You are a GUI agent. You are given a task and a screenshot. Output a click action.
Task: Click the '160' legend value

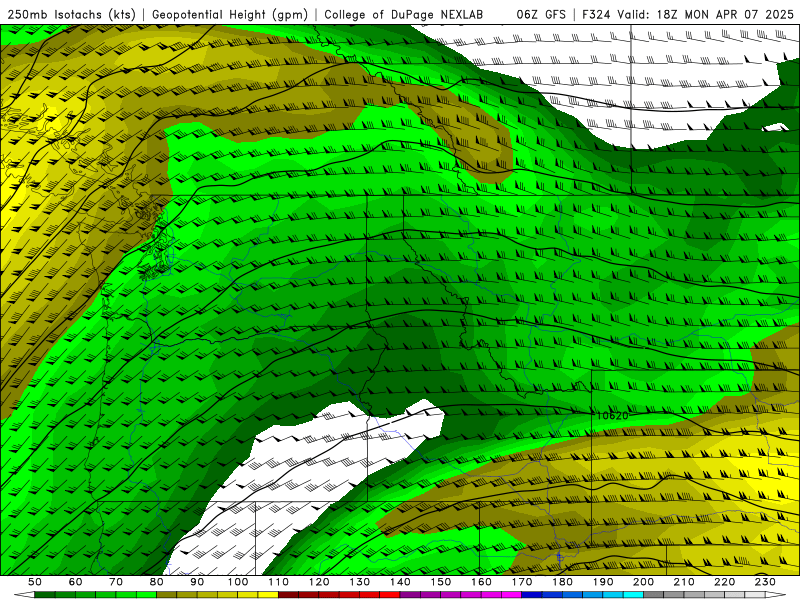click(481, 582)
